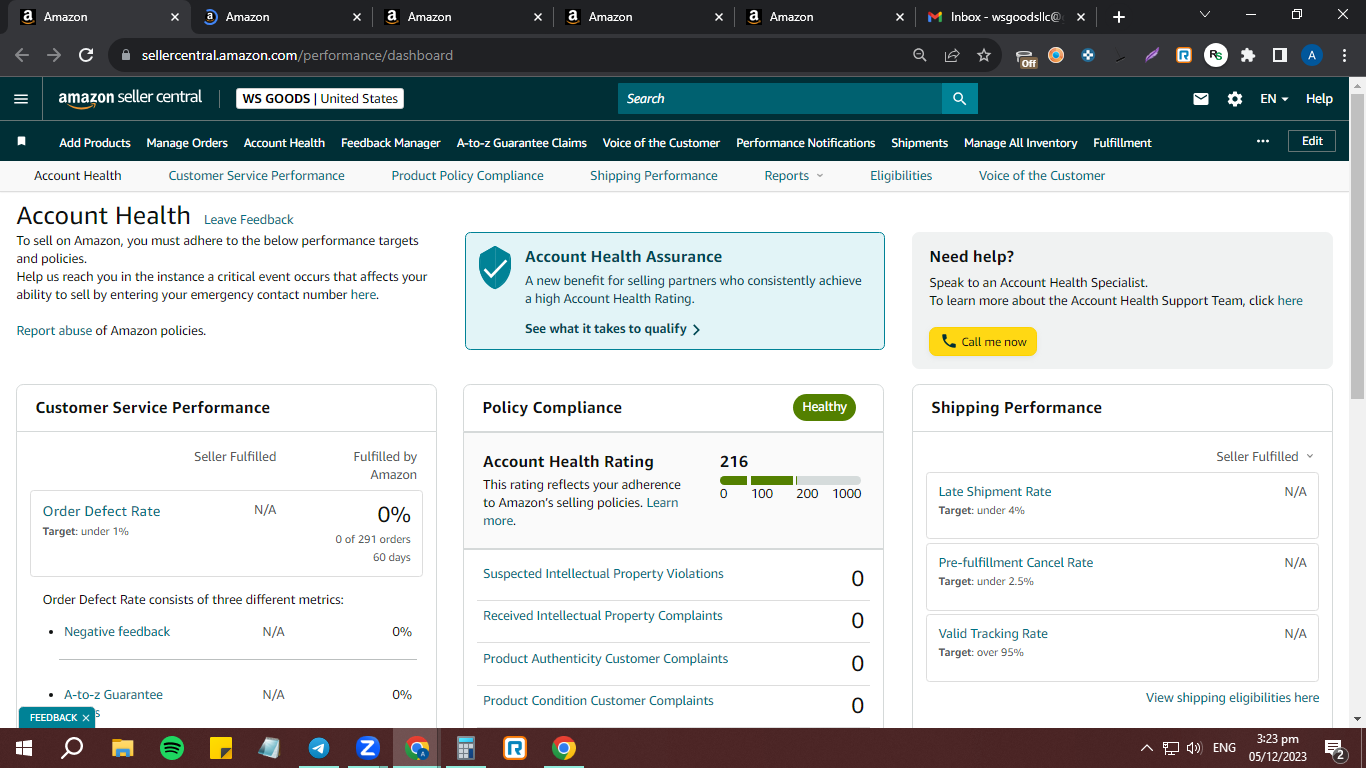1366x768 pixels.
Task: Open the Chrome extensions puzzle icon
Action: pyautogui.click(x=1248, y=55)
